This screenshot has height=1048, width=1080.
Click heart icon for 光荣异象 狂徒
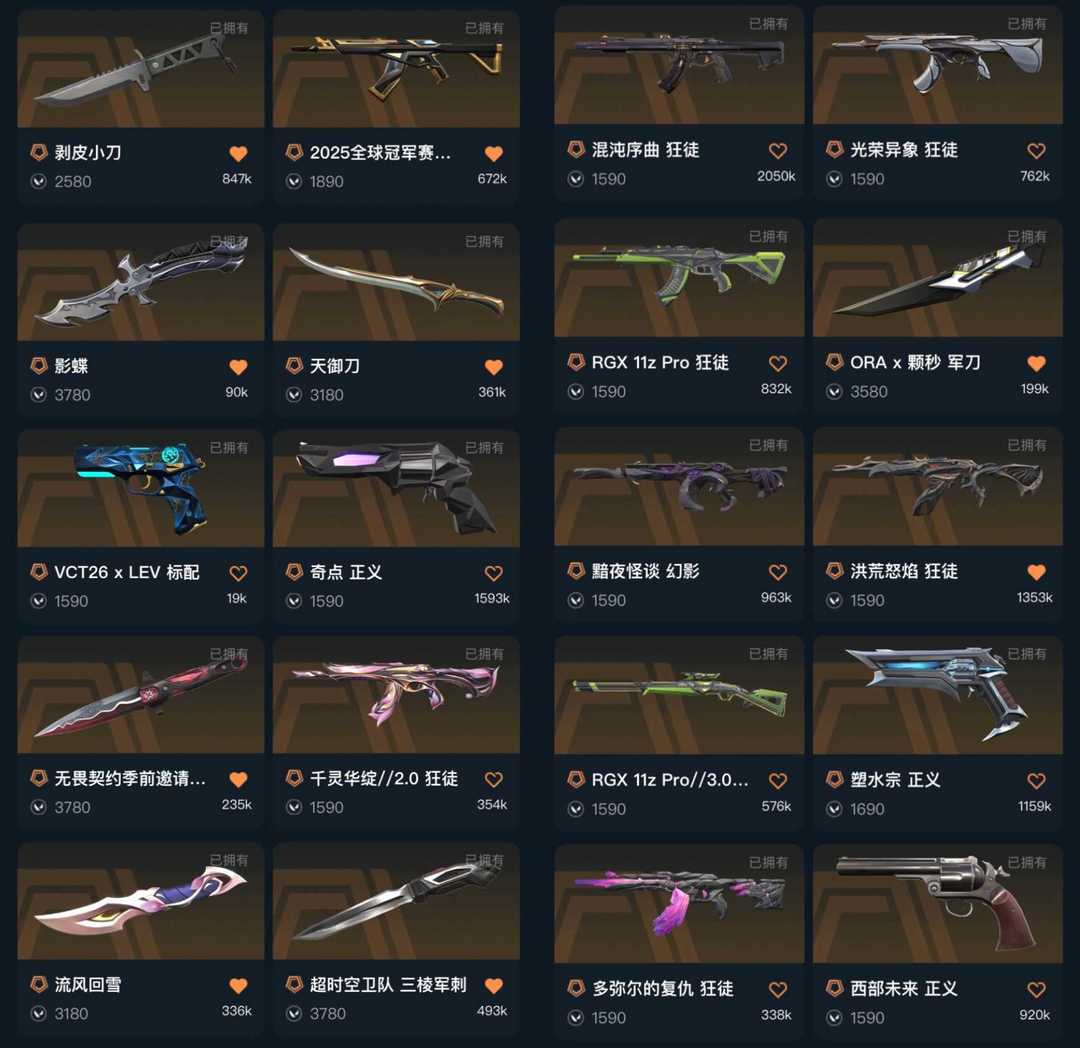1036,150
